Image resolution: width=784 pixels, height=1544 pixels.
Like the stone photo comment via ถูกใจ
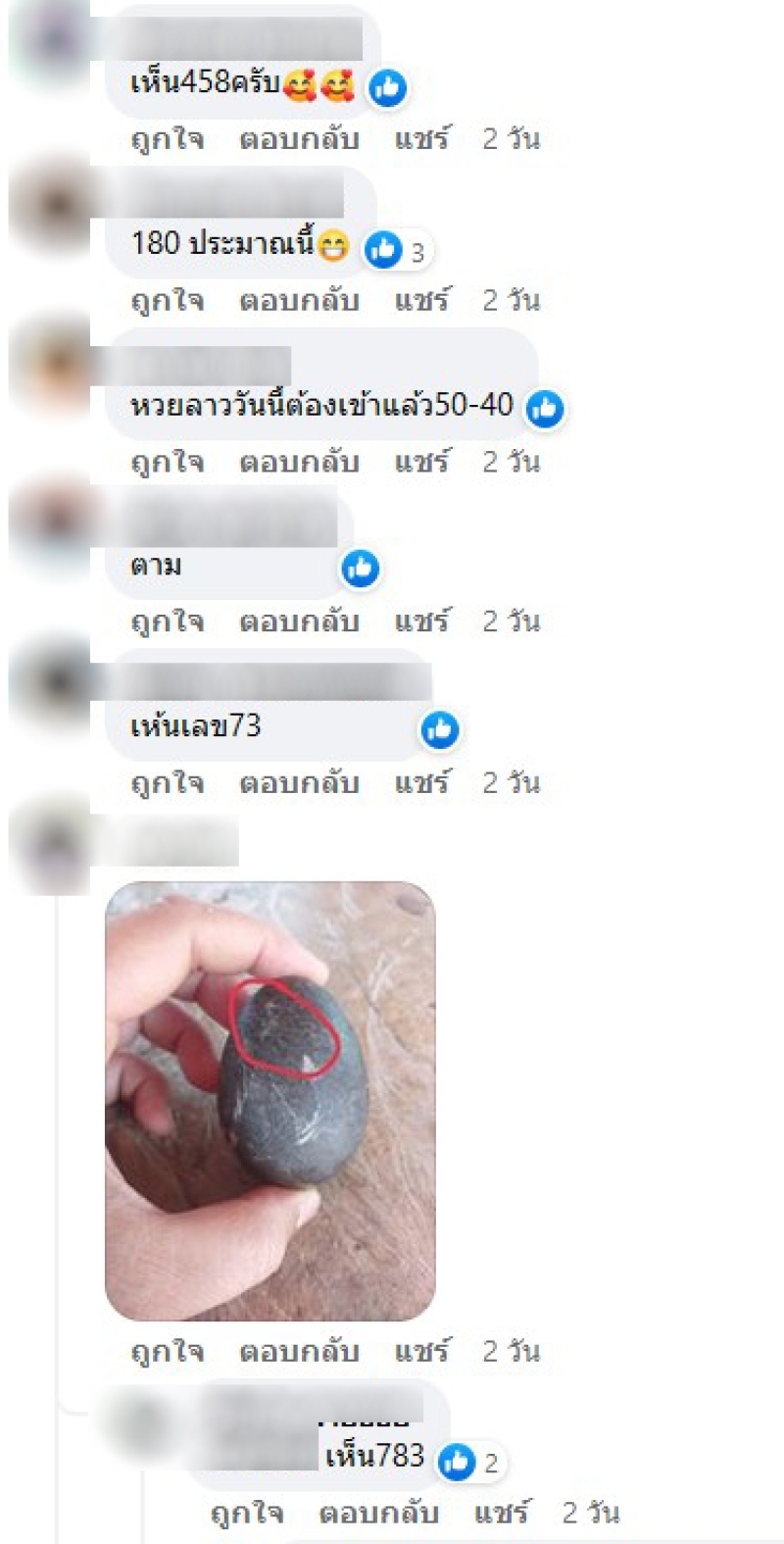[168, 1352]
